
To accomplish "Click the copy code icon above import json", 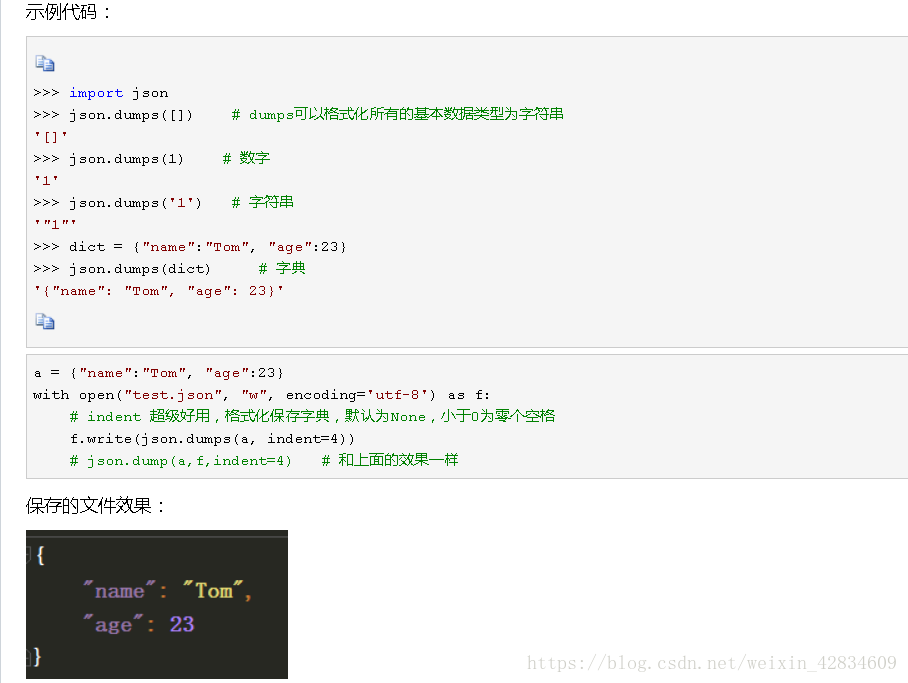I will pos(45,63).
